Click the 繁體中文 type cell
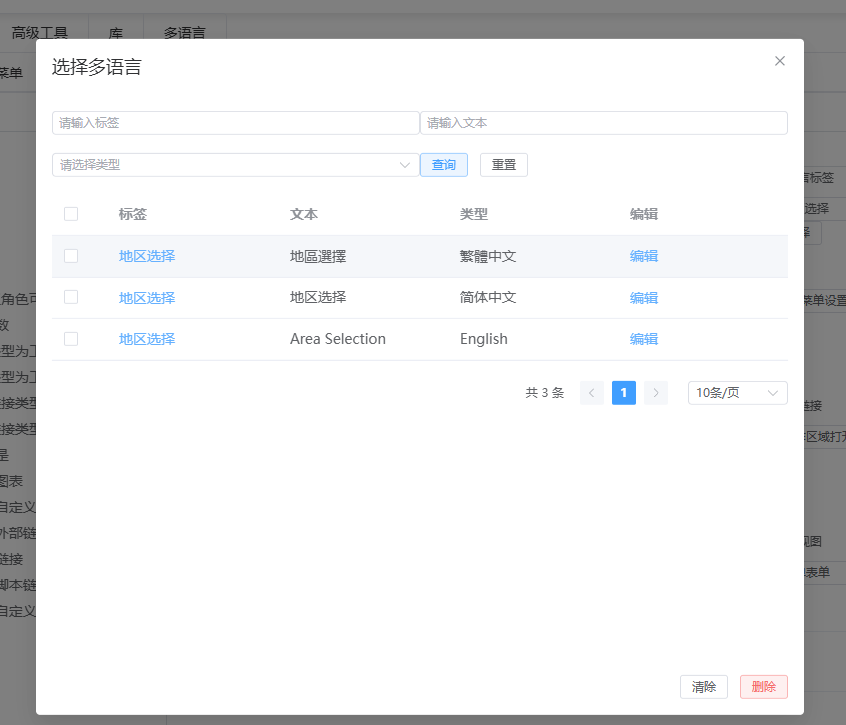This screenshot has height=725, width=846. click(x=488, y=256)
